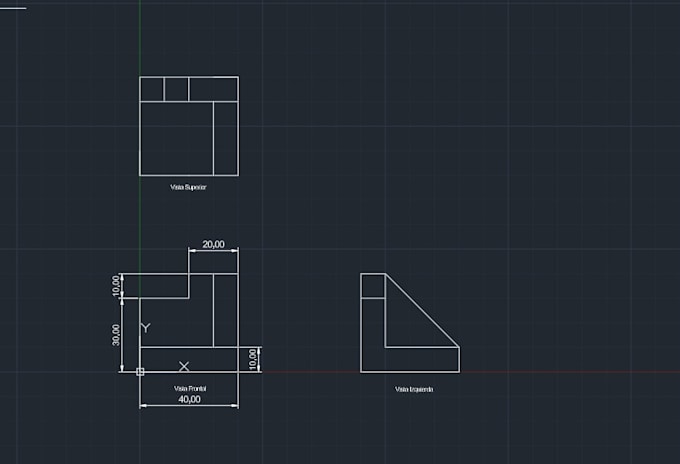Pick the Vista Izquierda label
This screenshot has width=680, height=464.
[x=414, y=389]
